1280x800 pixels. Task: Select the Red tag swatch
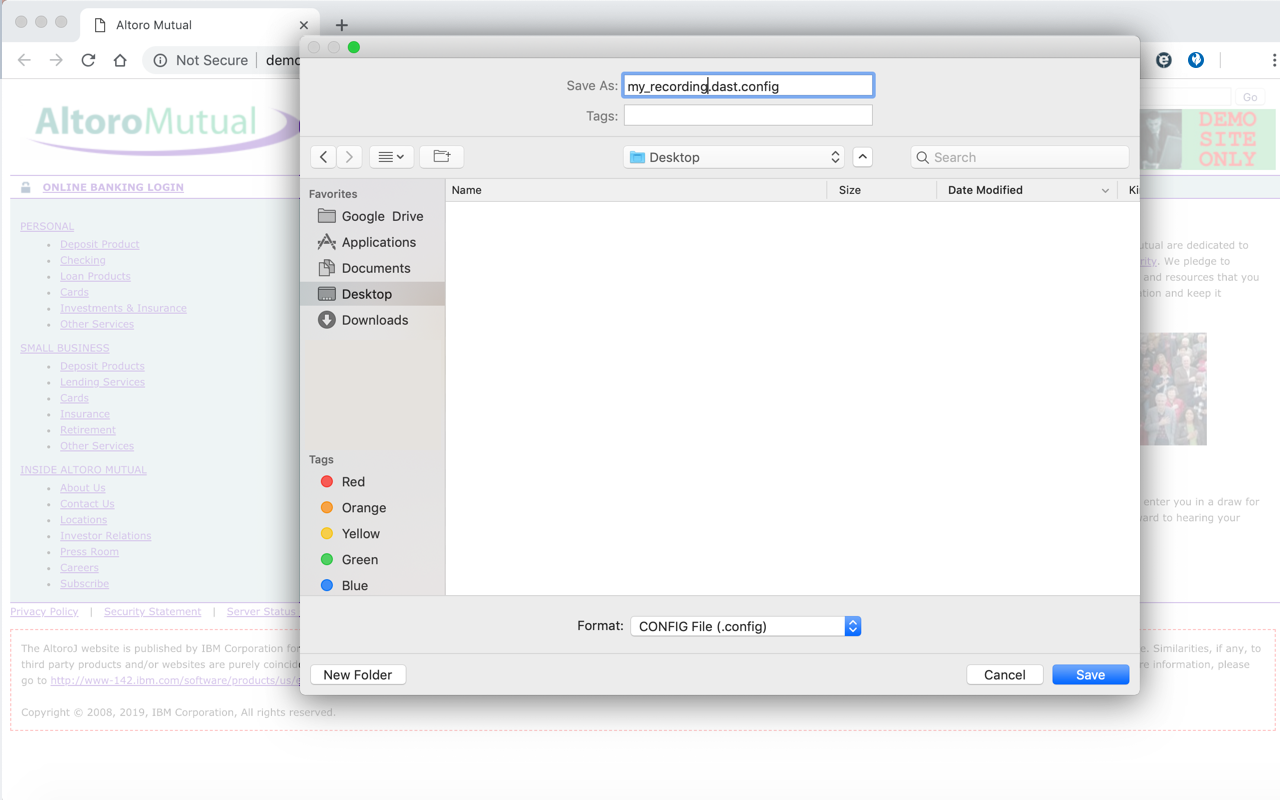pyautogui.click(x=327, y=481)
